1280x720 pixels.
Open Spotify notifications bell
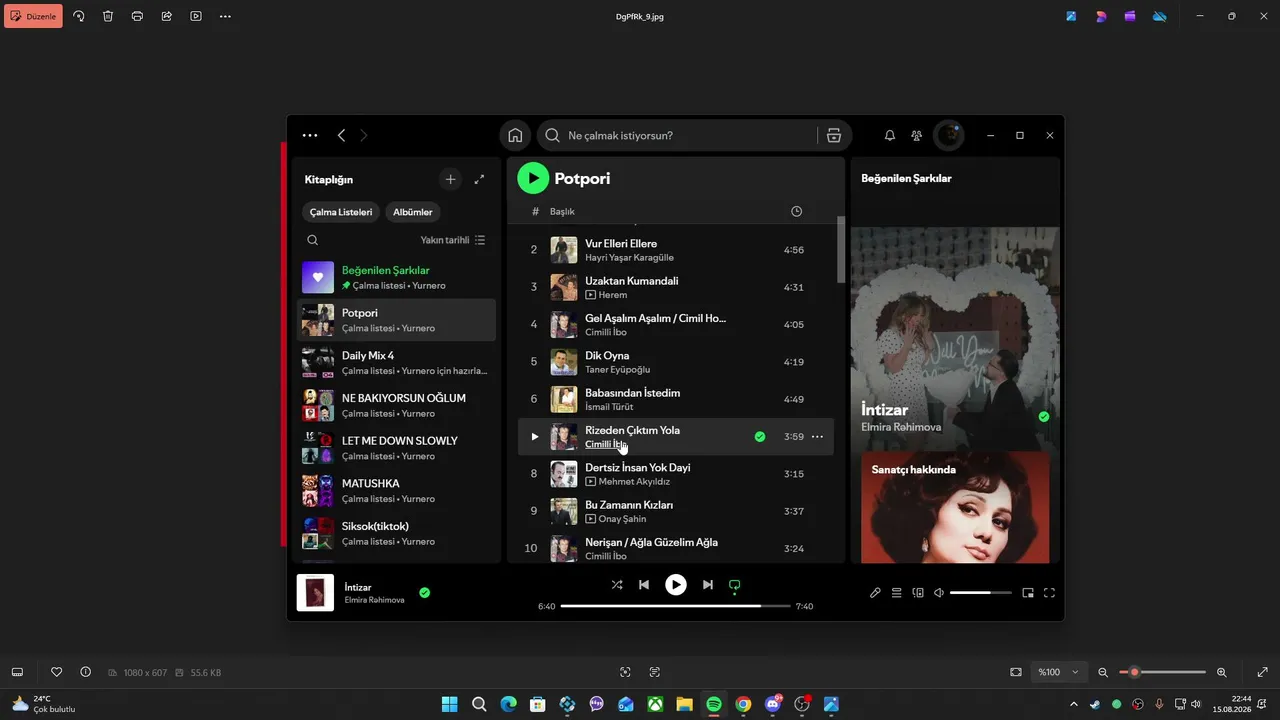pyautogui.click(x=890, y=135)
